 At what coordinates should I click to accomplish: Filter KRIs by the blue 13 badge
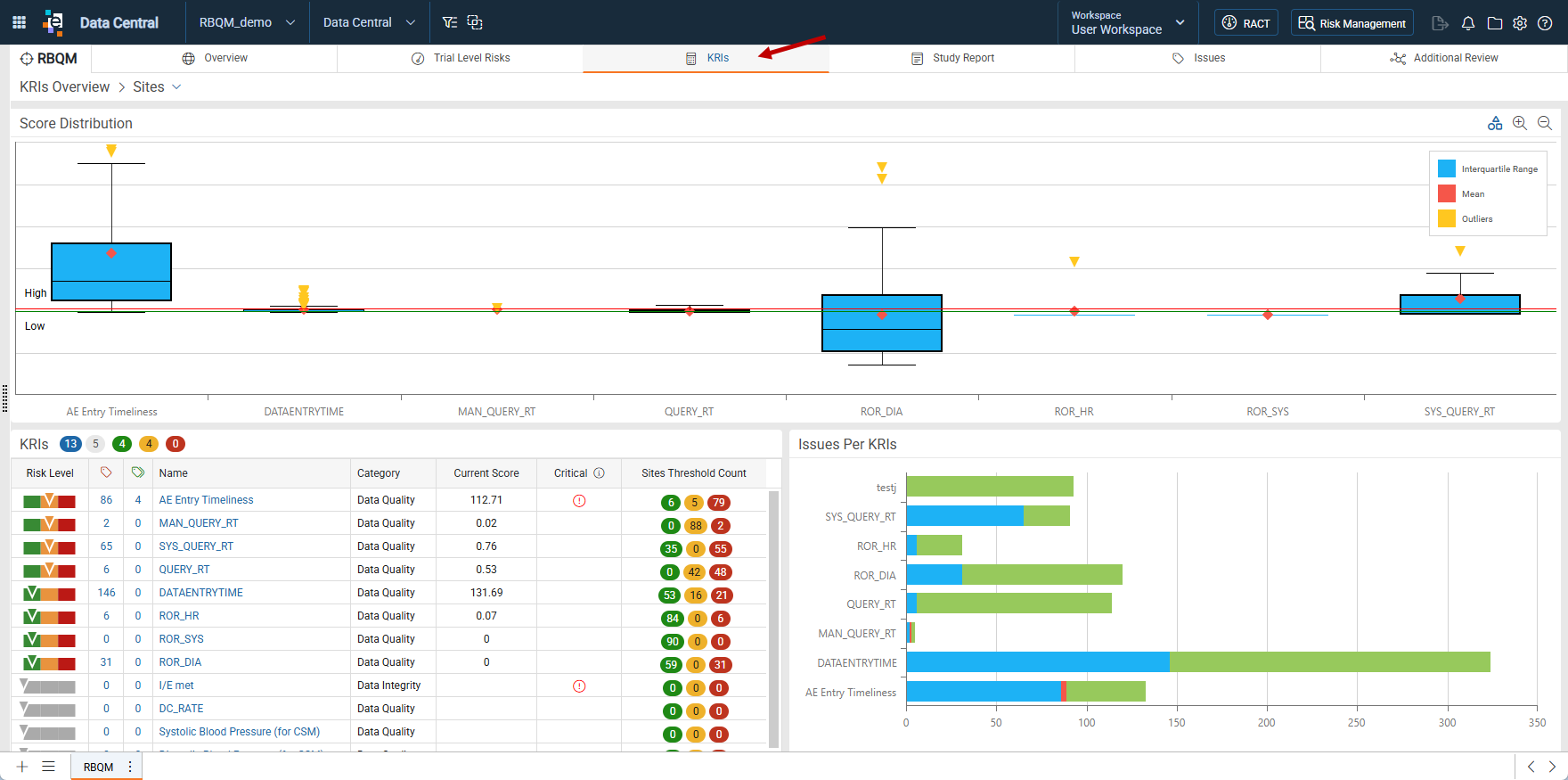click(x=70, y=444)
